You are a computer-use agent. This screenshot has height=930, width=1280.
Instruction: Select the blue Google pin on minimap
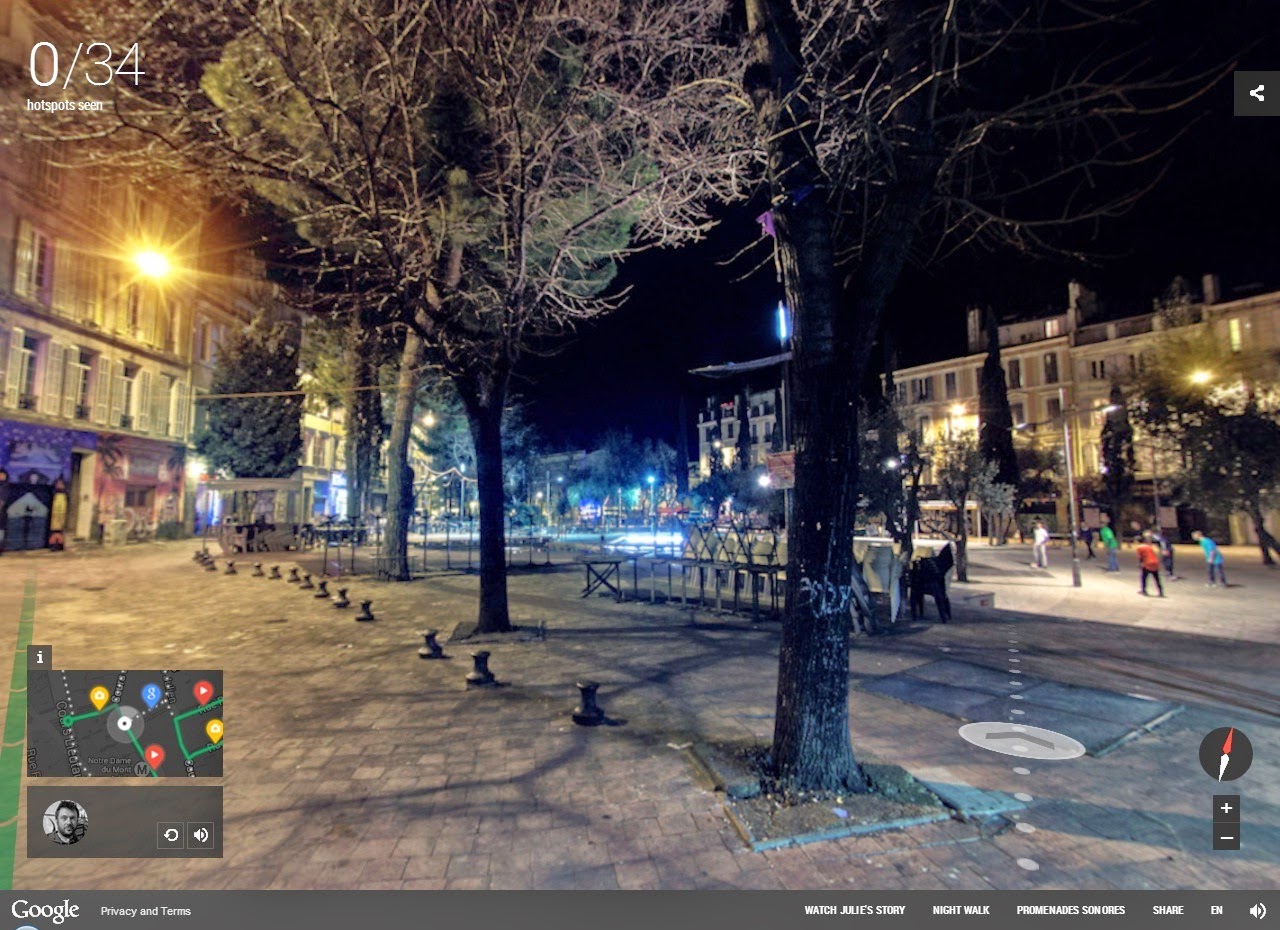[x=151, y=694]
